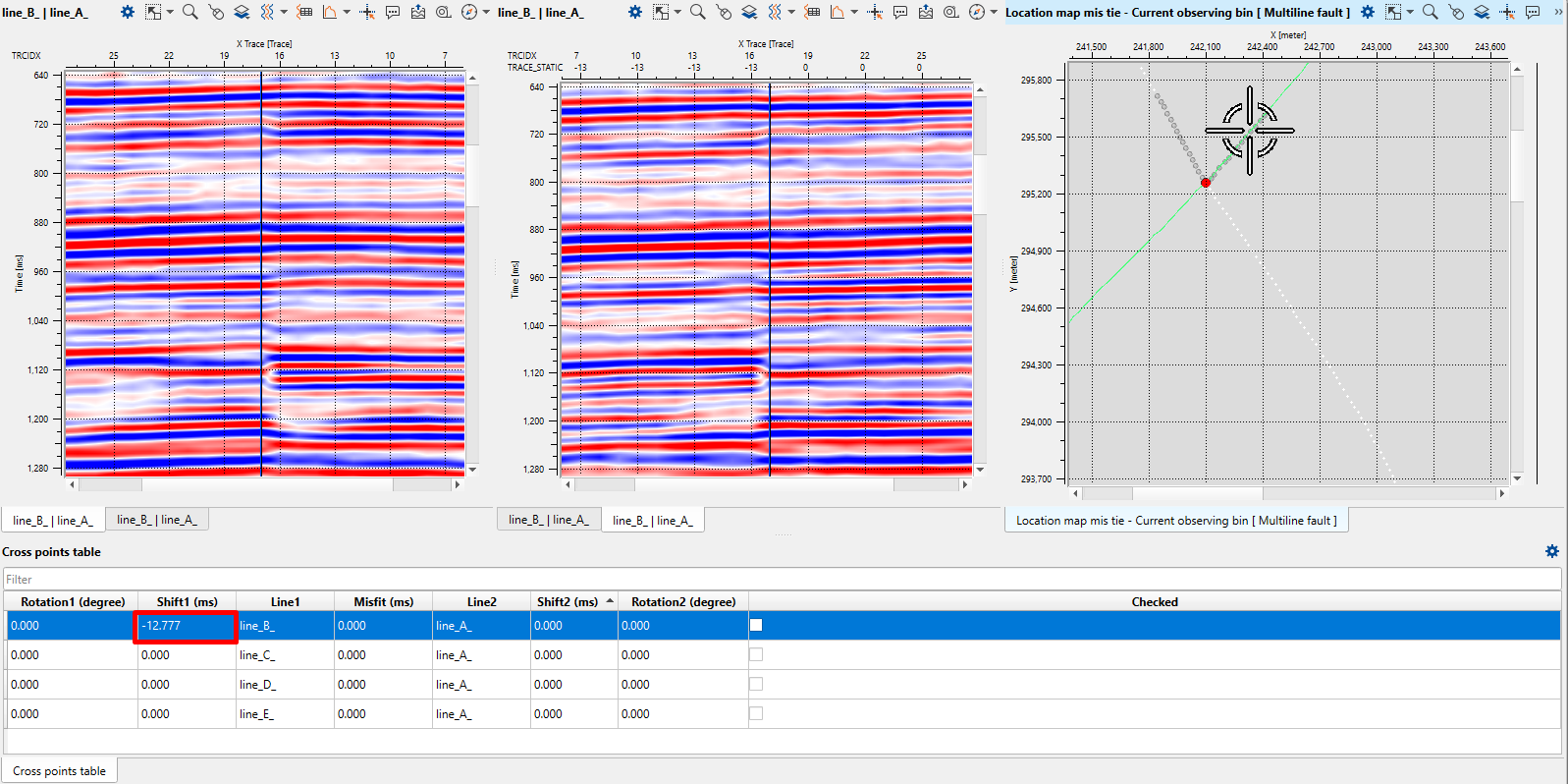This screenshot has height=784, width=1568.
Task: Select Location map mis tie bottom tab
Action: pyautogui.click(x=1175, y=521)
